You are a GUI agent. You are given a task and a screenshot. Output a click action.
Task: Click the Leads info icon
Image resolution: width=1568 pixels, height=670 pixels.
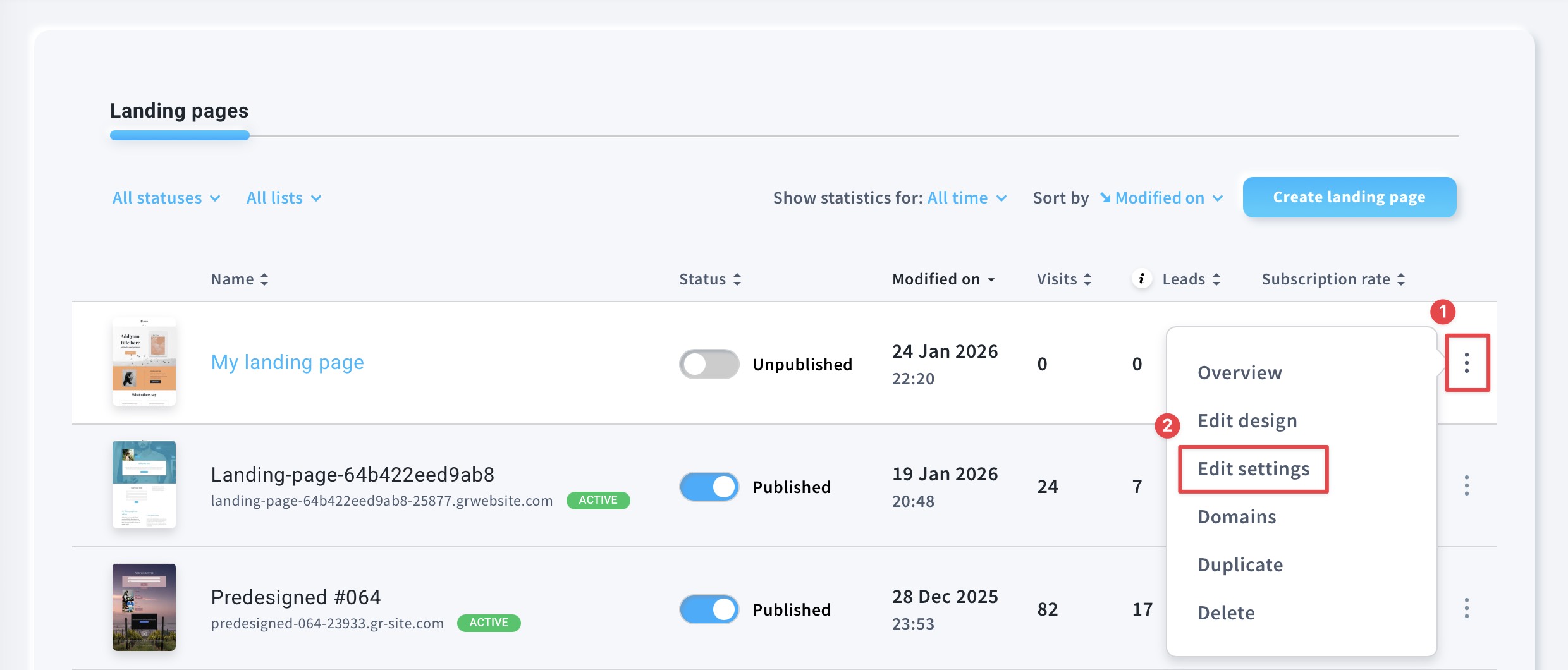point(1141,279)
